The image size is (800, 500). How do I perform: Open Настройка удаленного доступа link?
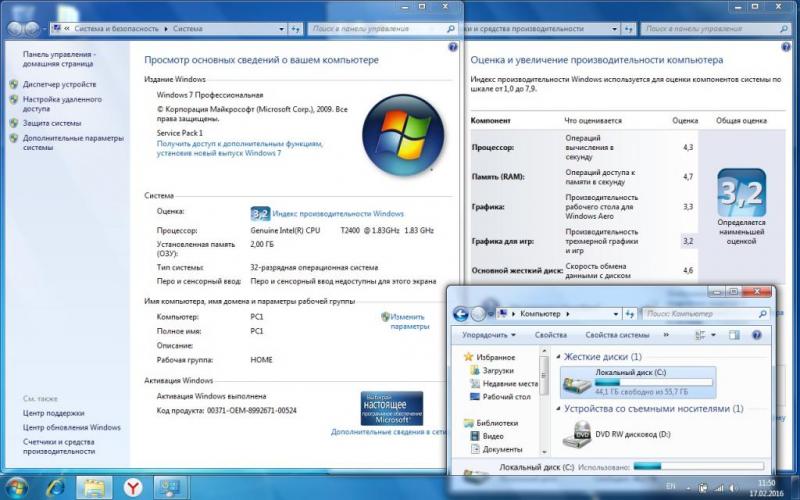(62, 104)
